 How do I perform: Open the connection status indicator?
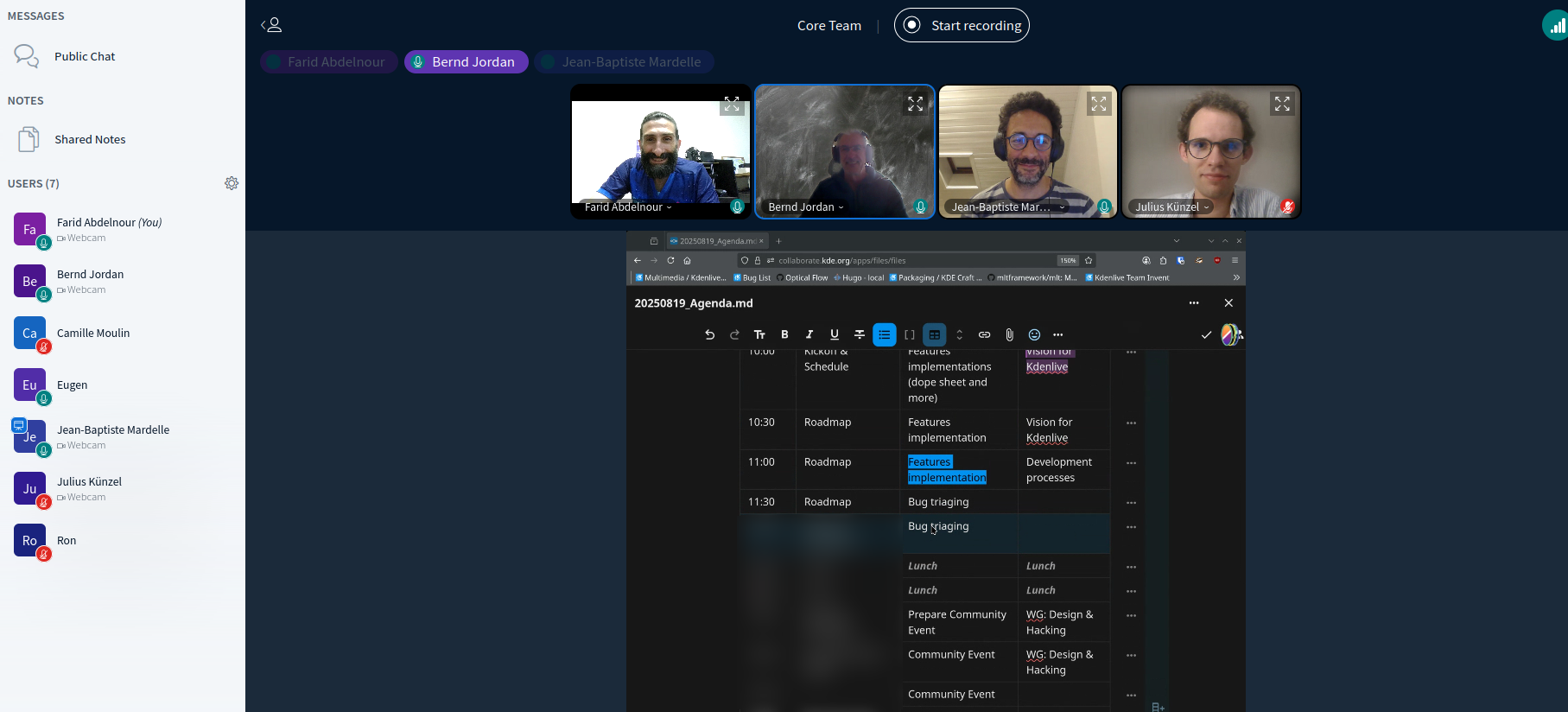tap(1556, 26)
